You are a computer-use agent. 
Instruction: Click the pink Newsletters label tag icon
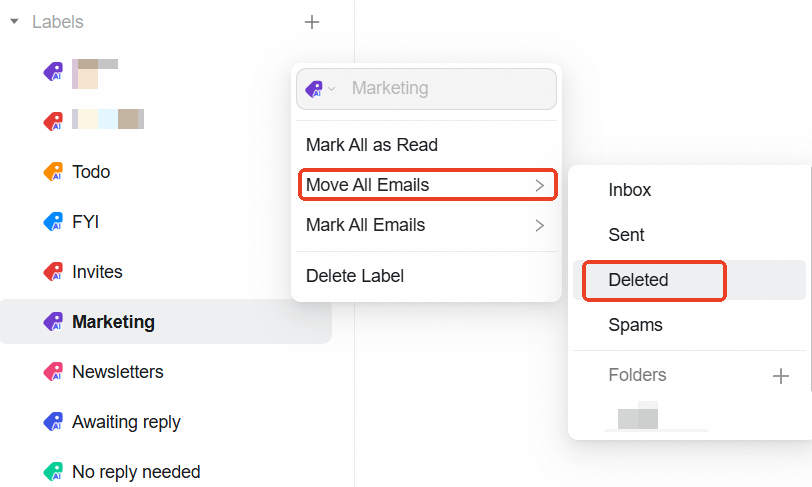tap(53, 371)
